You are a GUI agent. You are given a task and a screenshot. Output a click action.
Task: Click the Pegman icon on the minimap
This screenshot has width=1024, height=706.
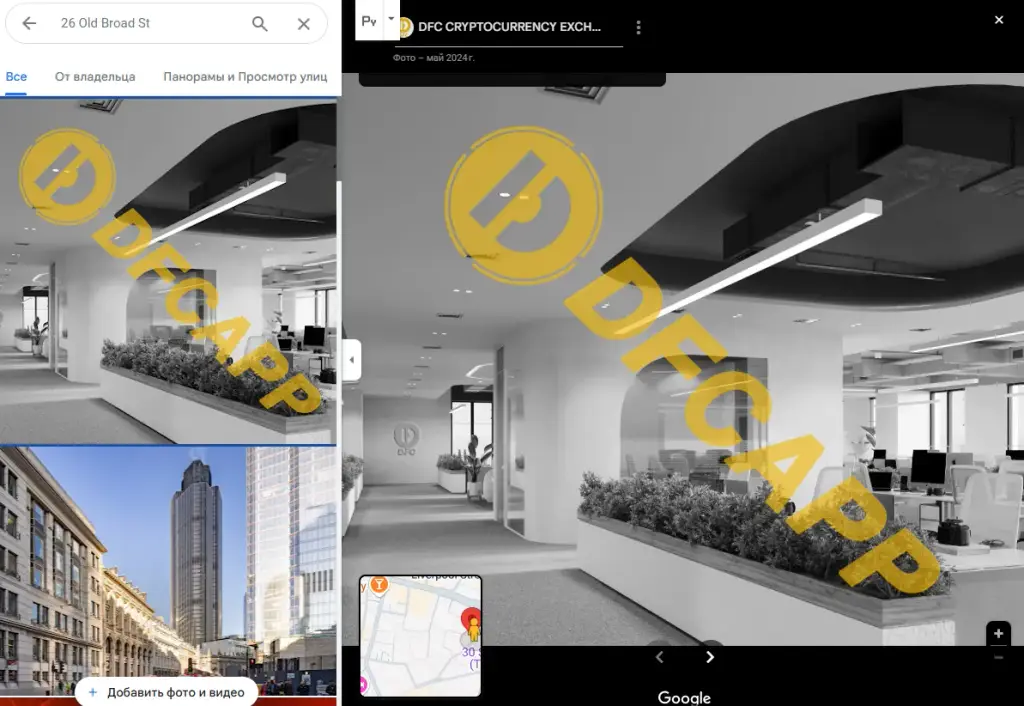coord(473,631)
